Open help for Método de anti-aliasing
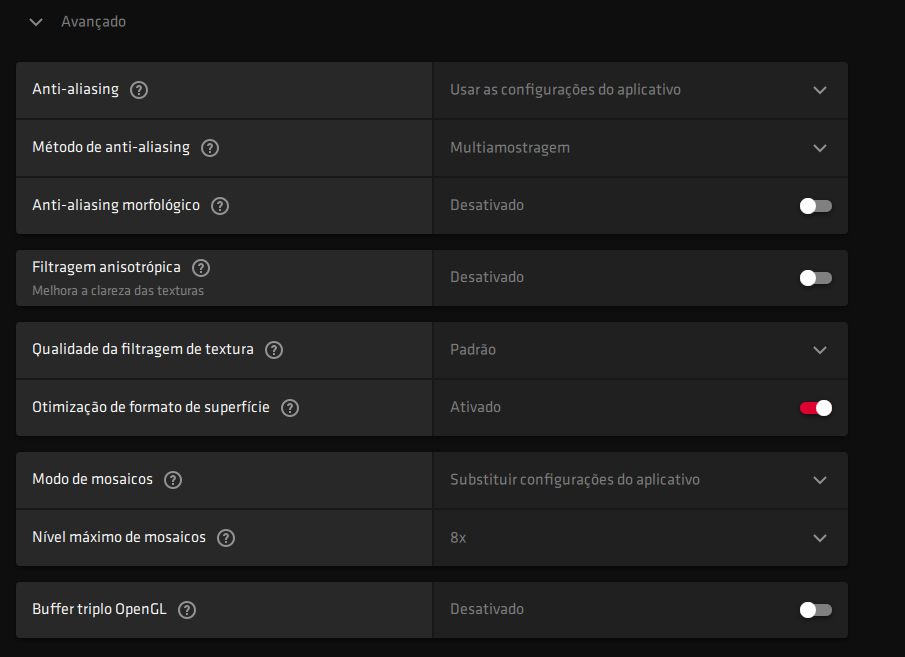The width and height of the screenshot is (905, 657). click(x=210, y=148)
